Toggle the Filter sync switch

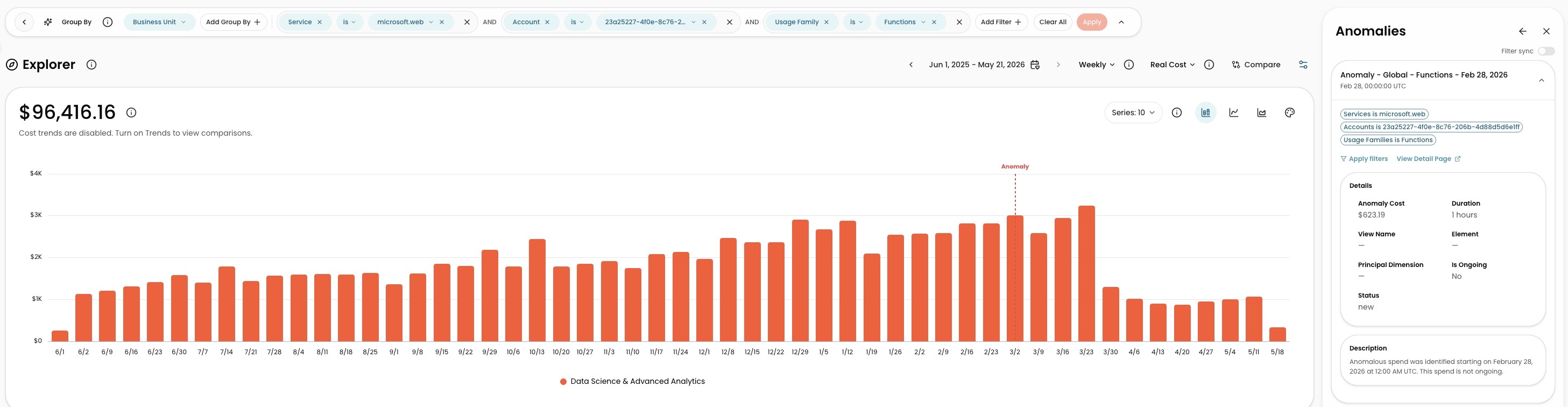point(1546,51)
